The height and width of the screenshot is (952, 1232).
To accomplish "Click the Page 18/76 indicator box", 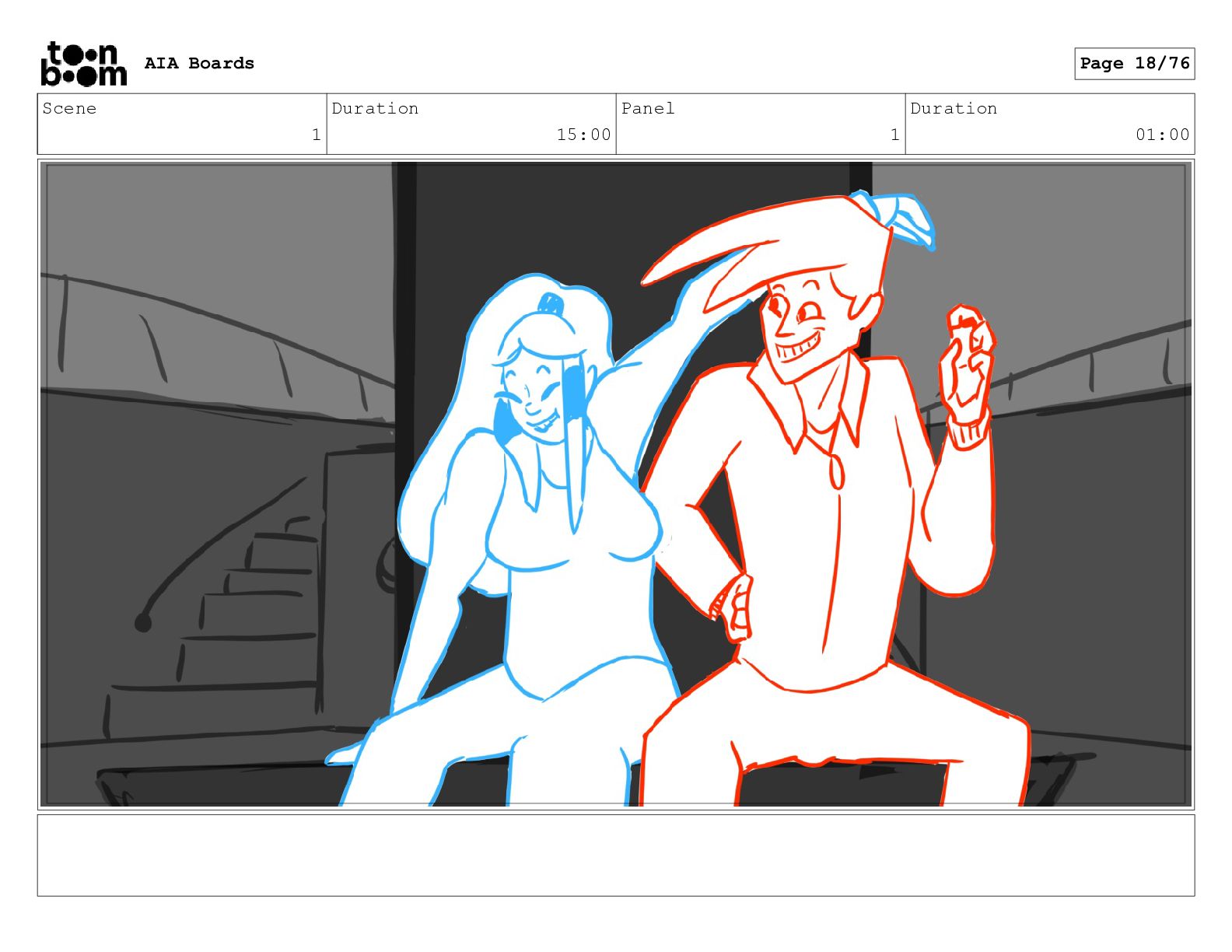I will point(1134,64).
